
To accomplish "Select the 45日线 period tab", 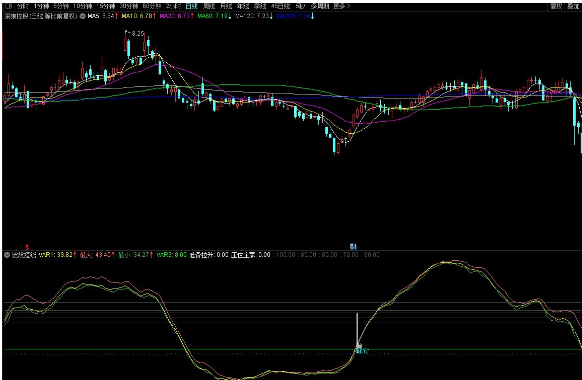I will [x=280, y=6].
